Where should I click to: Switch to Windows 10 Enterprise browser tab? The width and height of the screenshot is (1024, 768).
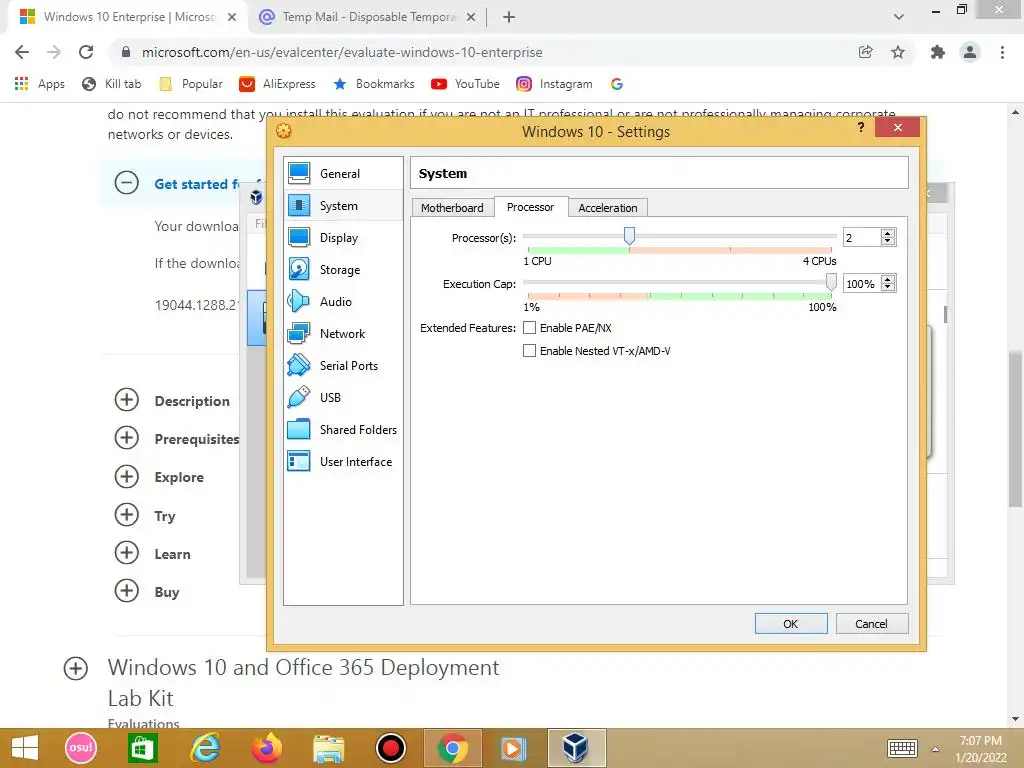[128, 17]
